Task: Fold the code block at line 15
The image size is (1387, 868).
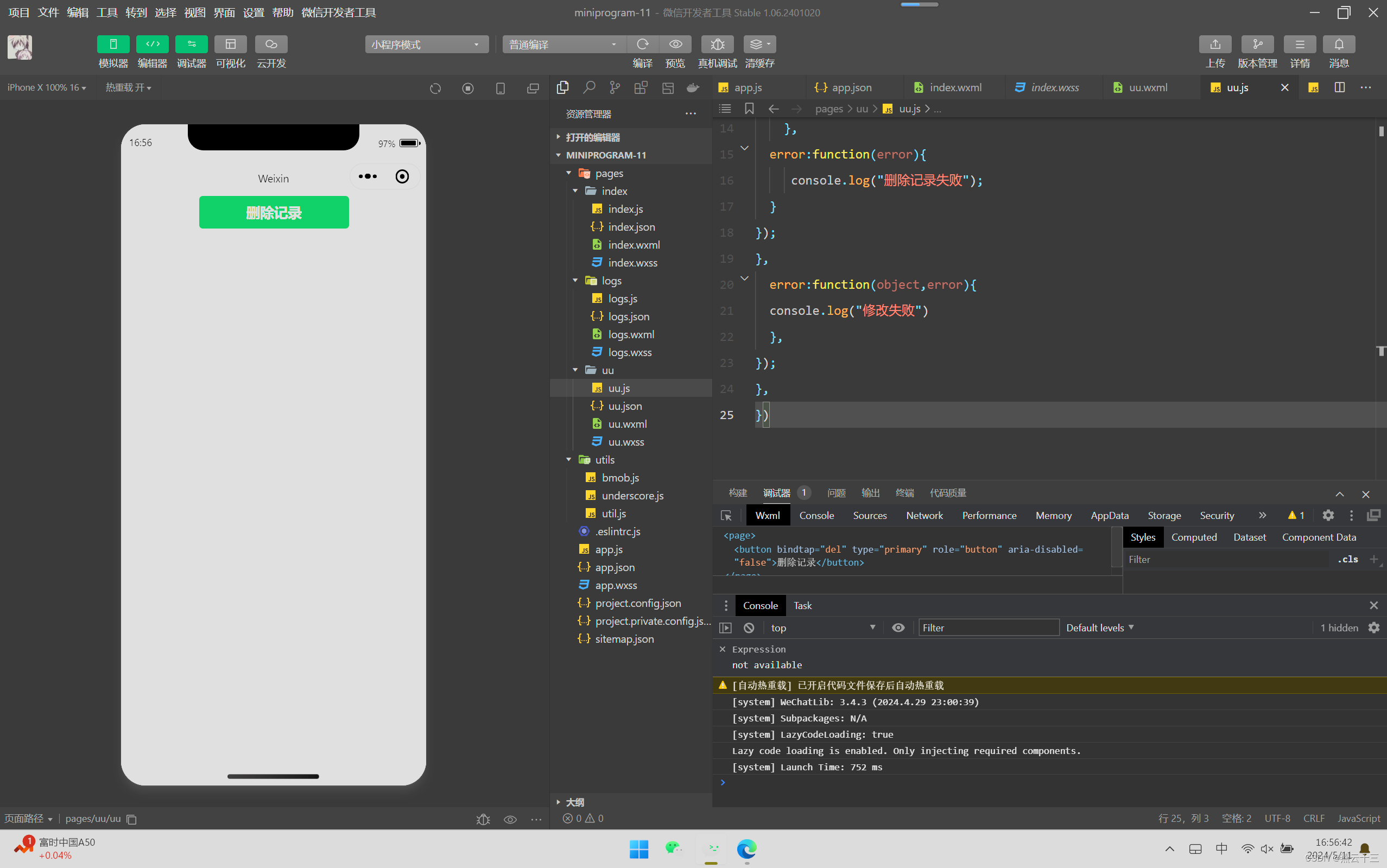Action: pos(745,148)
